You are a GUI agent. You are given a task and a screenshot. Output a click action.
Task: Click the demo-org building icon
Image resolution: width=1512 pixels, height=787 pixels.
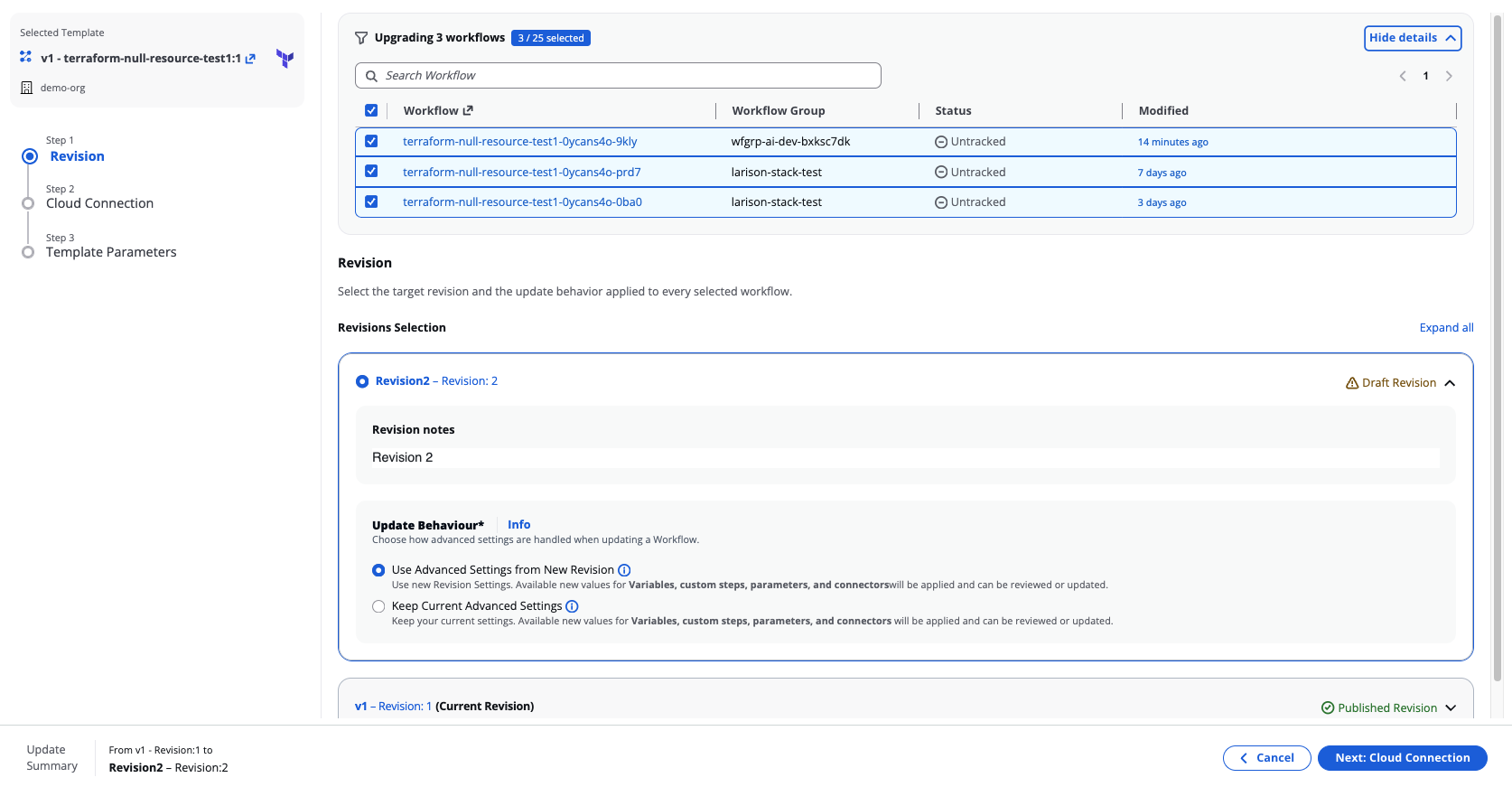point(26,88)
